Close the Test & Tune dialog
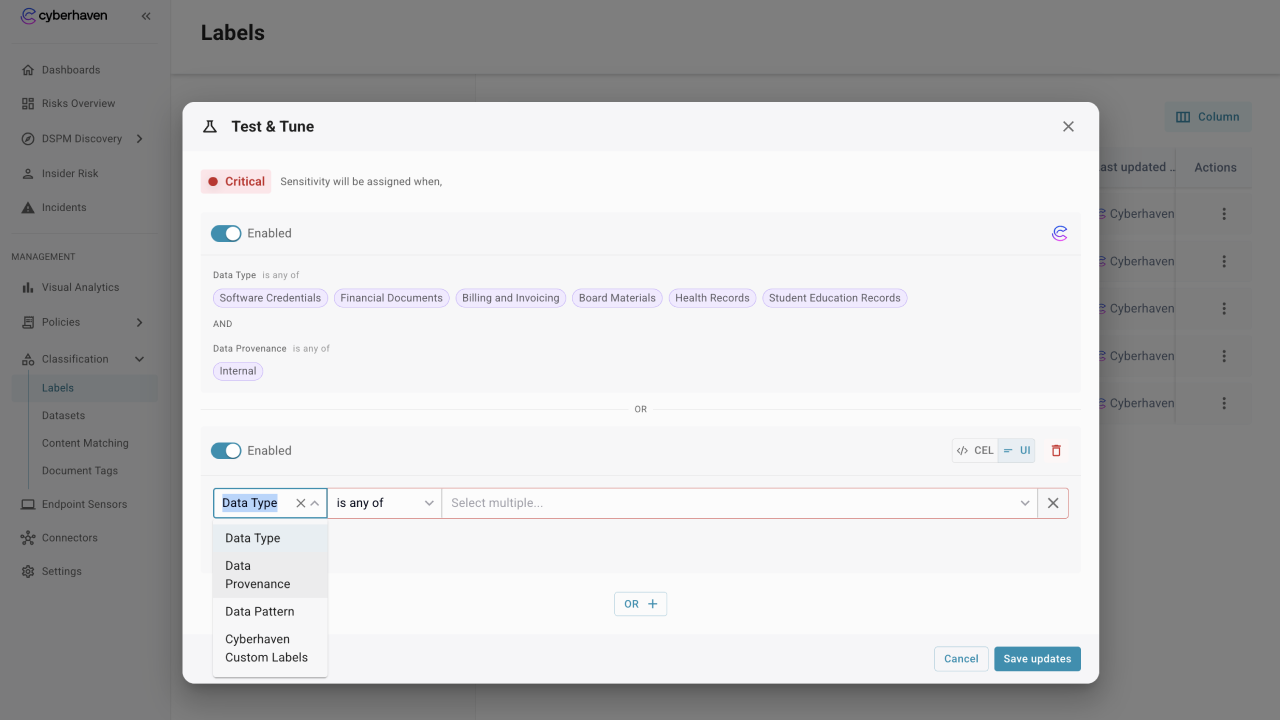Viewport: 1280px width, 720px height. (1068, 127)
